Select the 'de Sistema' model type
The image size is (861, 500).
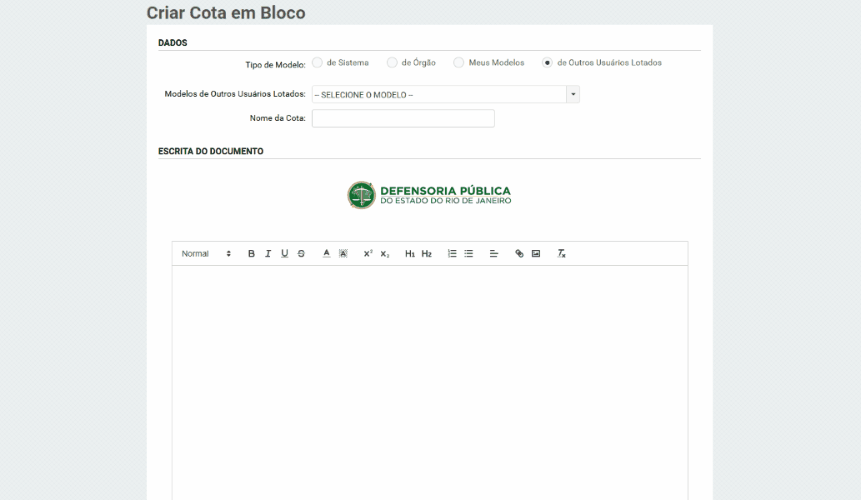click(318, 63)
